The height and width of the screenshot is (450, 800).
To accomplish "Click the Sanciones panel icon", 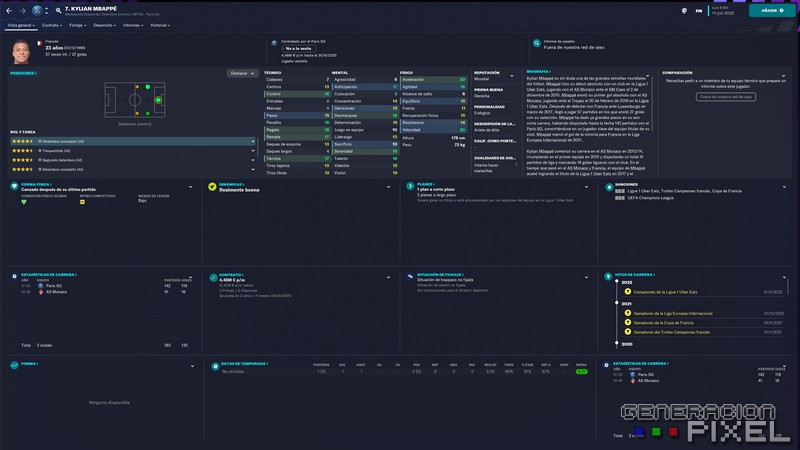I will (x=609, y=187).
